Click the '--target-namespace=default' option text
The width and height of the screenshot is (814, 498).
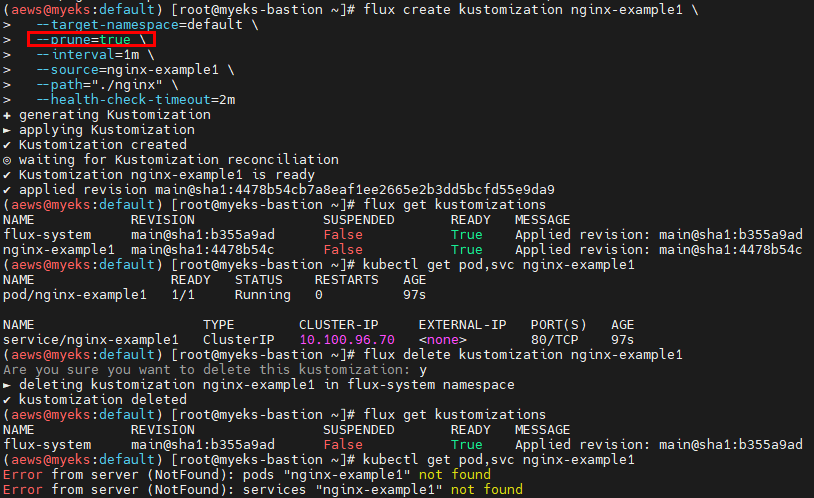click(139, 24)
